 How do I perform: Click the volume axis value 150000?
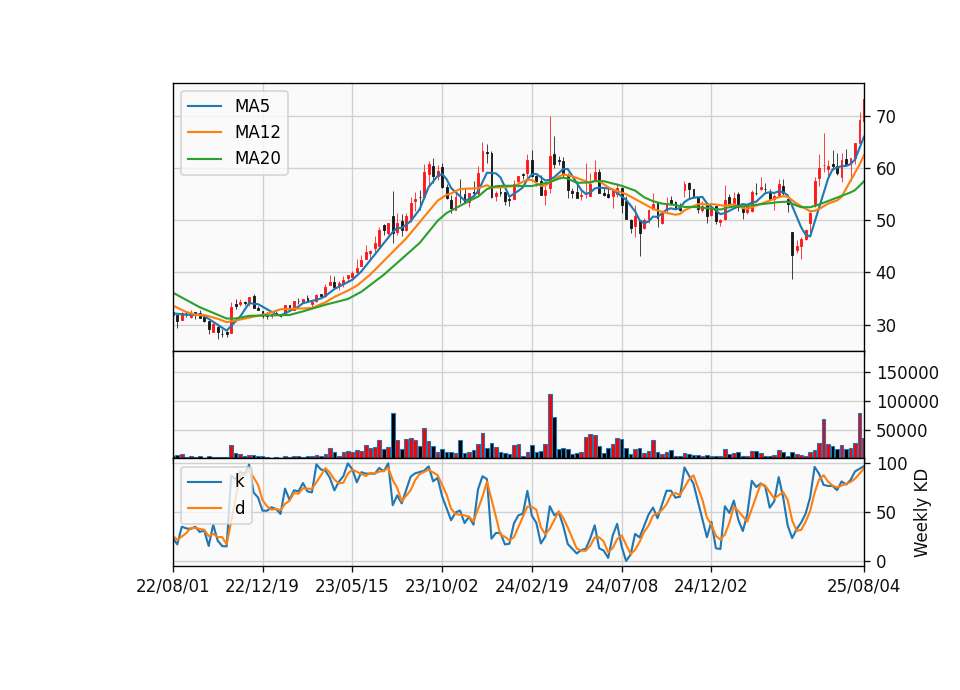907,373
